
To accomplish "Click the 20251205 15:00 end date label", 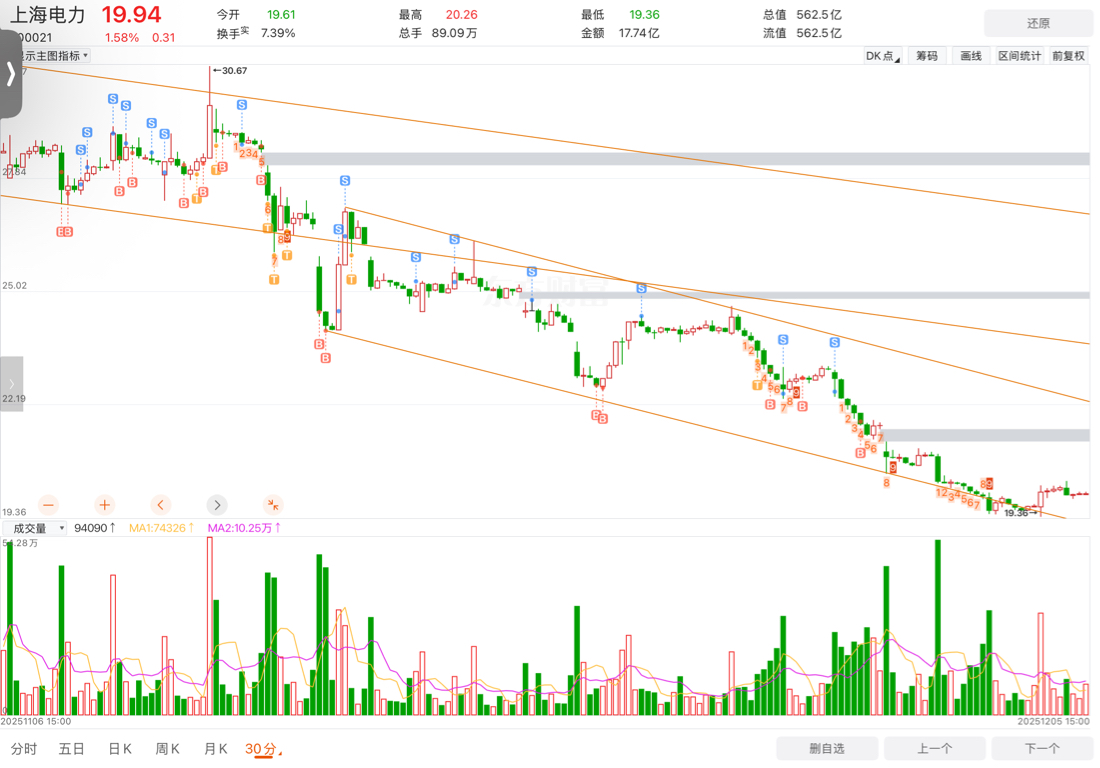I will (1054, 721).
